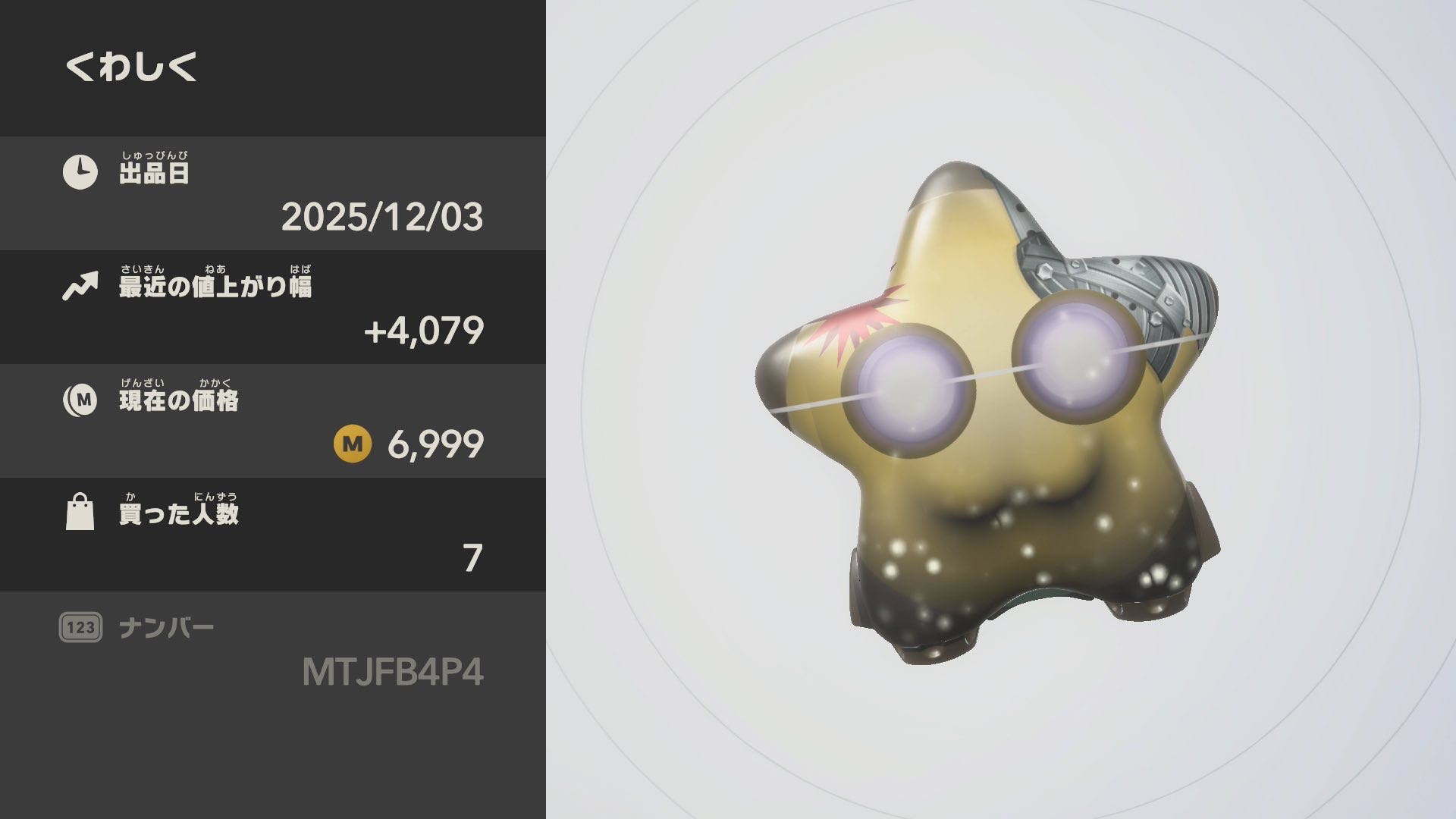Click the +4,079 price increase value

(424, 331)
